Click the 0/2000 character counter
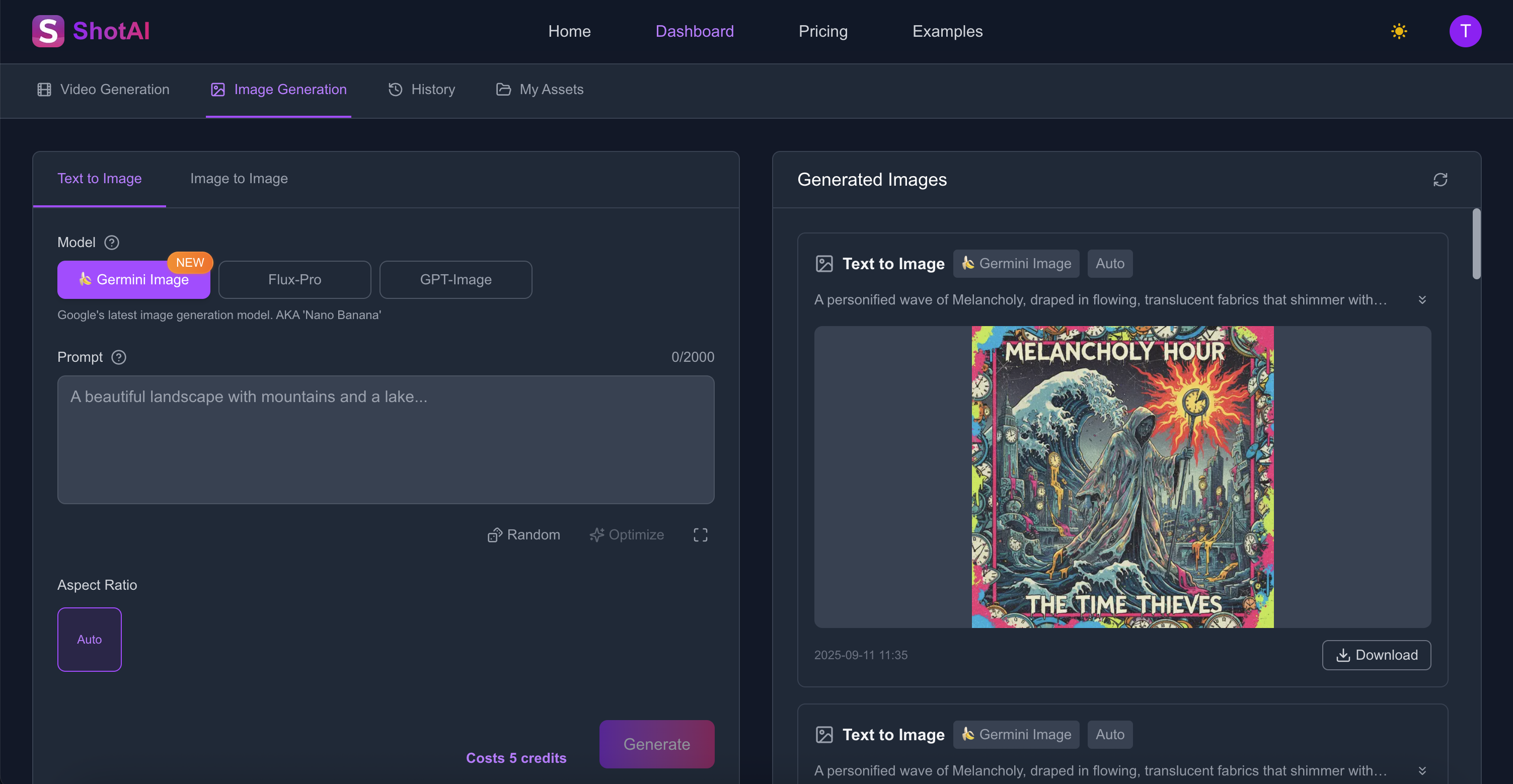Viewport: 1513px width, 784px height. pyautogui.click(x=693, y=357)
